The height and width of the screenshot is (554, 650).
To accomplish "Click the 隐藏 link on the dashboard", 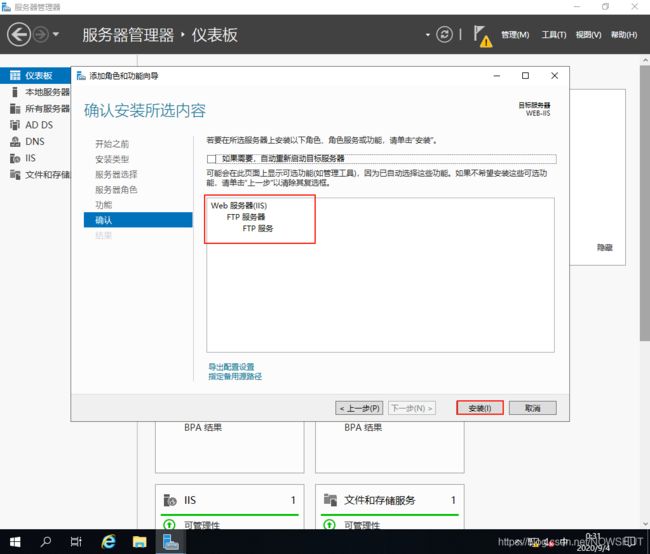I will (x=605, y=248).
